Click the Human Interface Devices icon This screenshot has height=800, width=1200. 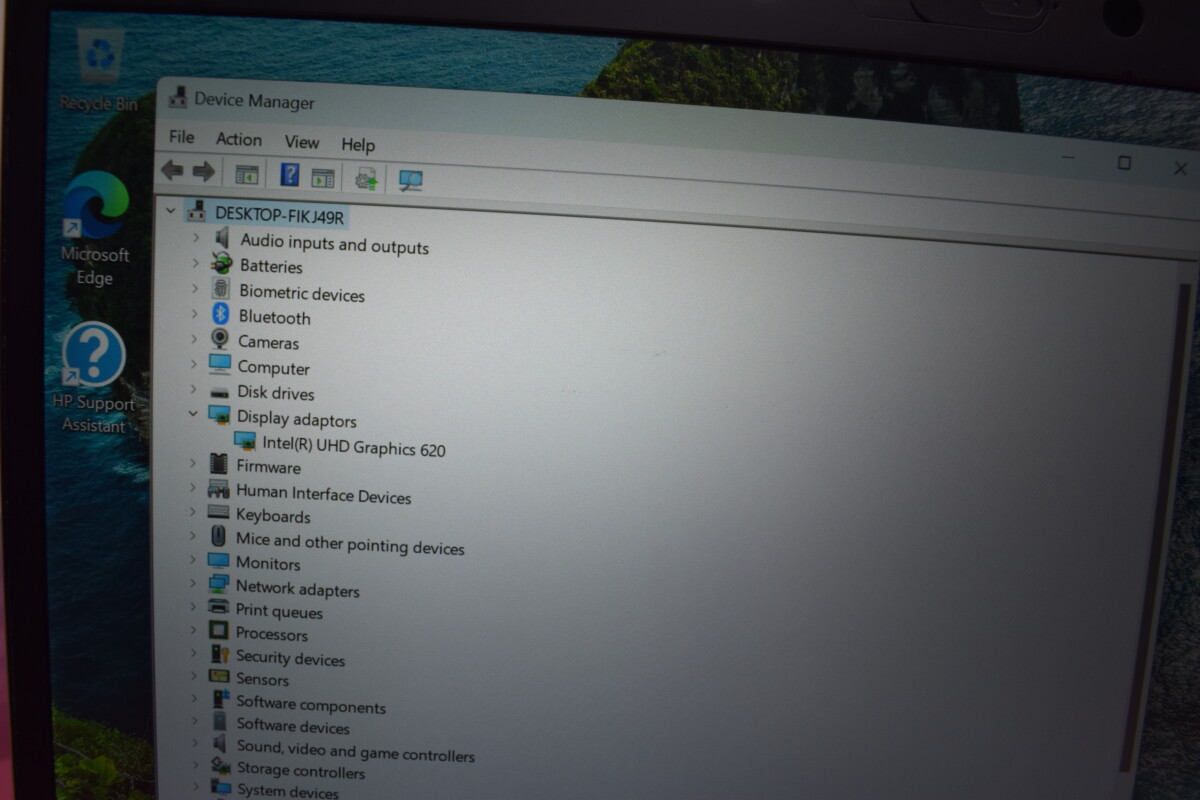tap(218, 489)
